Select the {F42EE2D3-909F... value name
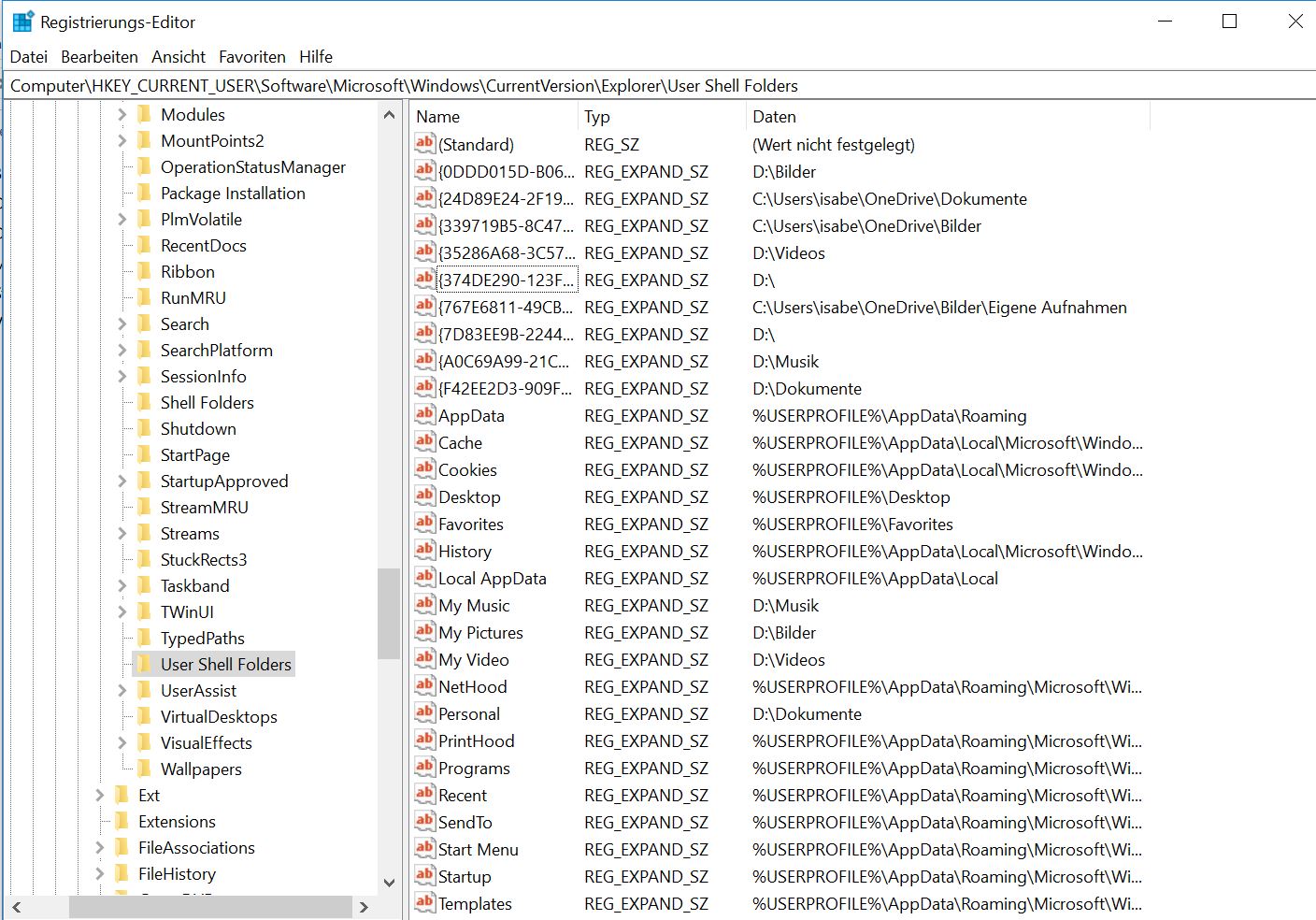Viewport: 1316px width, 920px height. (505, 388)
